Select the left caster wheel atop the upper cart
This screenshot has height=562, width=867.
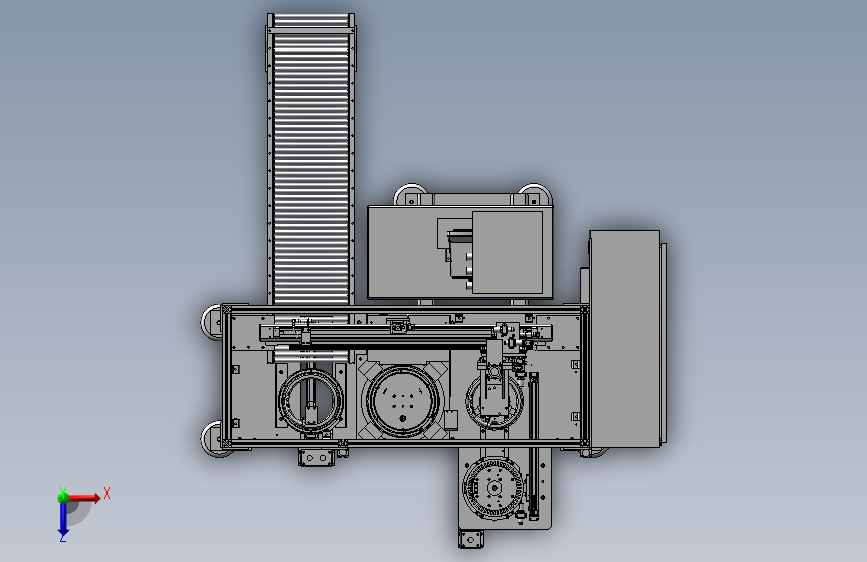point(410,194)
